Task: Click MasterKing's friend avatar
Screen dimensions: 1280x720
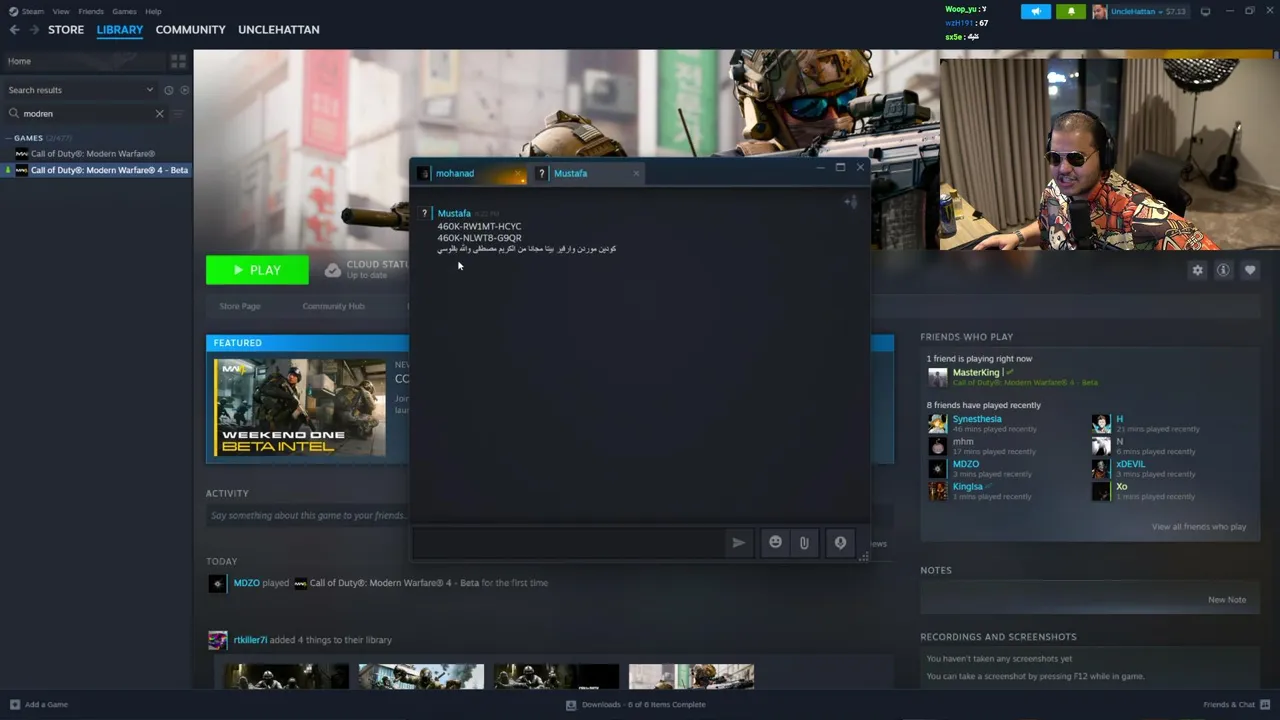Action: click(x=937, y=377)
